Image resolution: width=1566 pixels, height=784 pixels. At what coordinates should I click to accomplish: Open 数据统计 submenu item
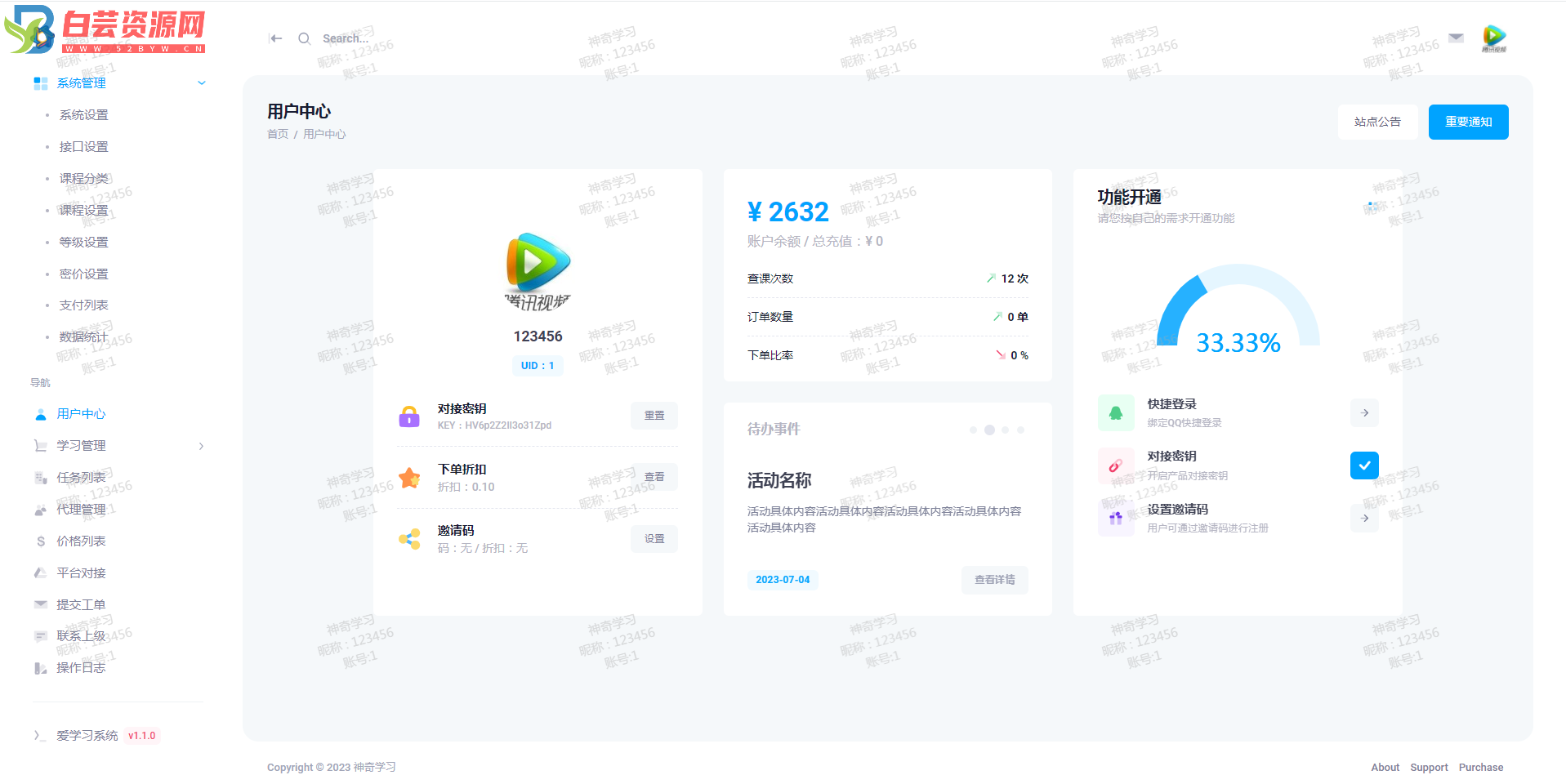[84, 337]
